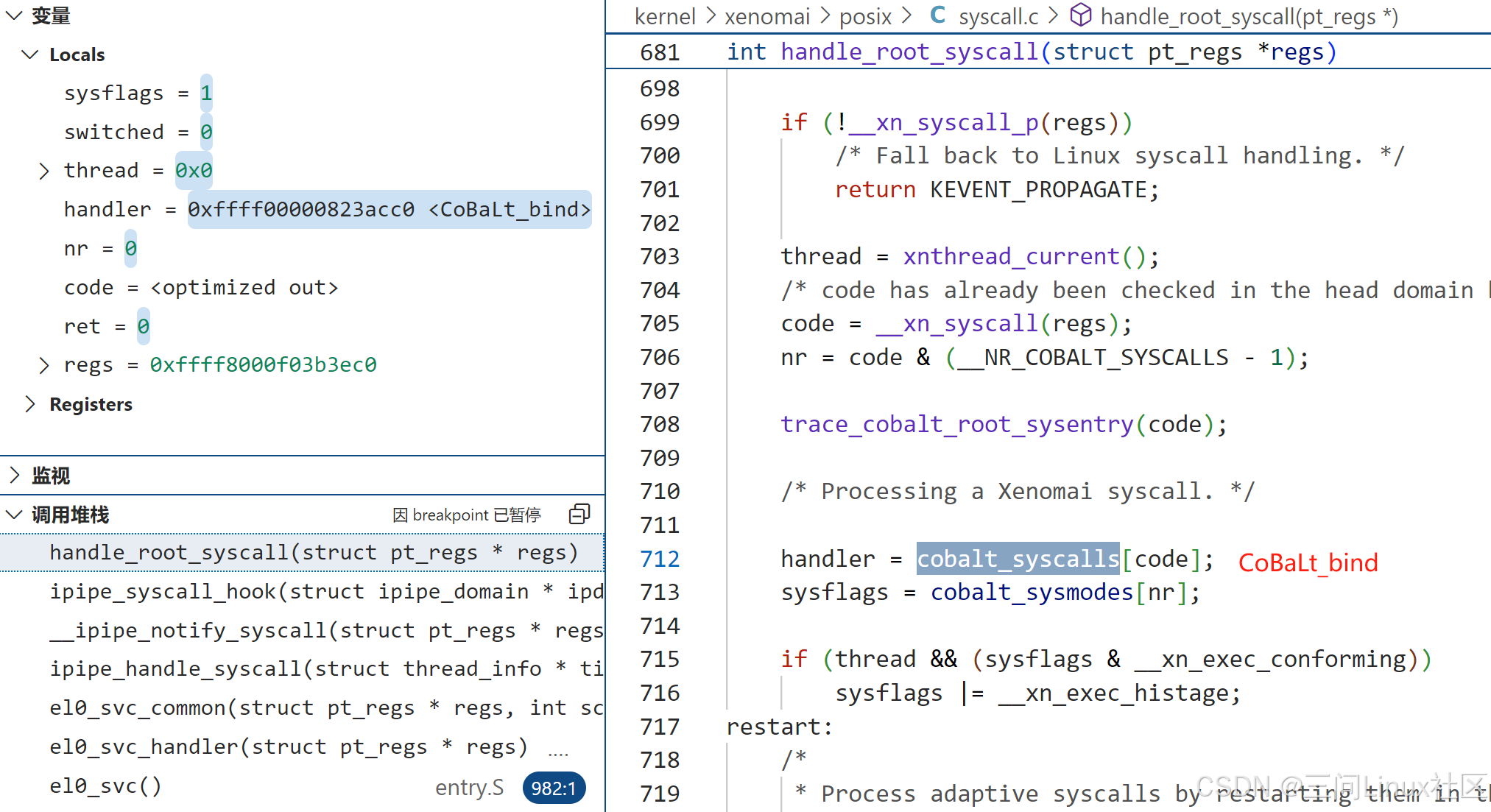The height and width of the screenshot is (812, 1491).
Task: Click the 982:1 line badge
Action: click(x=554, y=788)
